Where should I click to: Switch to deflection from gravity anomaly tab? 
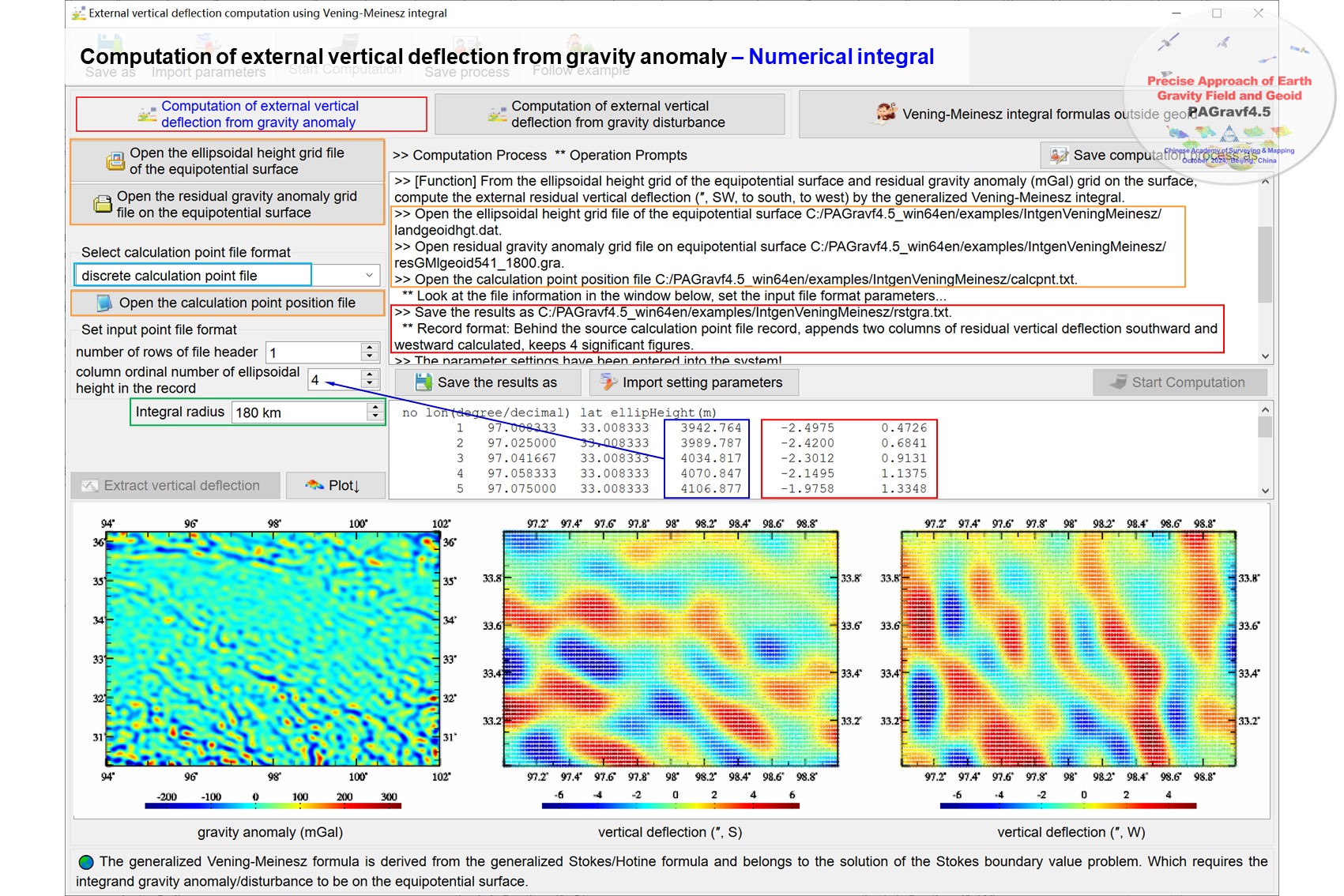251,114
